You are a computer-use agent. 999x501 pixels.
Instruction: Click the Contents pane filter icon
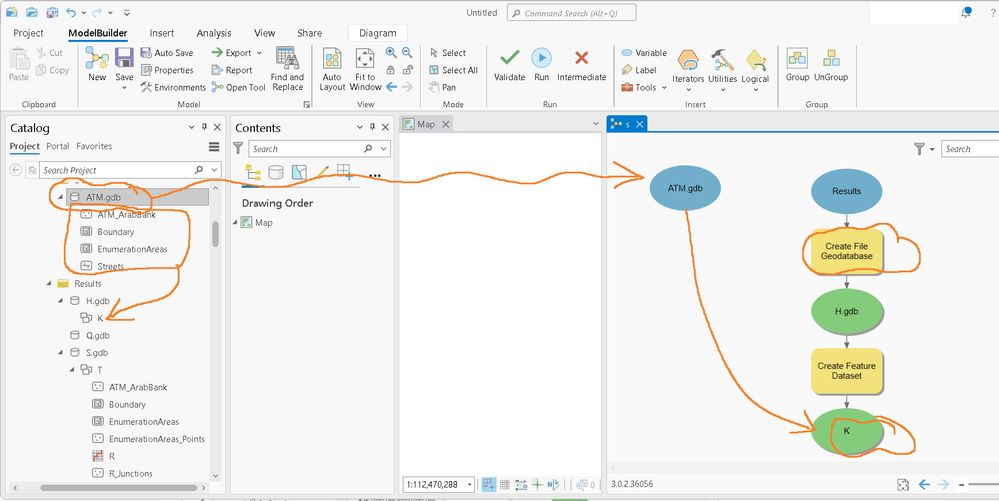(238, 149)
